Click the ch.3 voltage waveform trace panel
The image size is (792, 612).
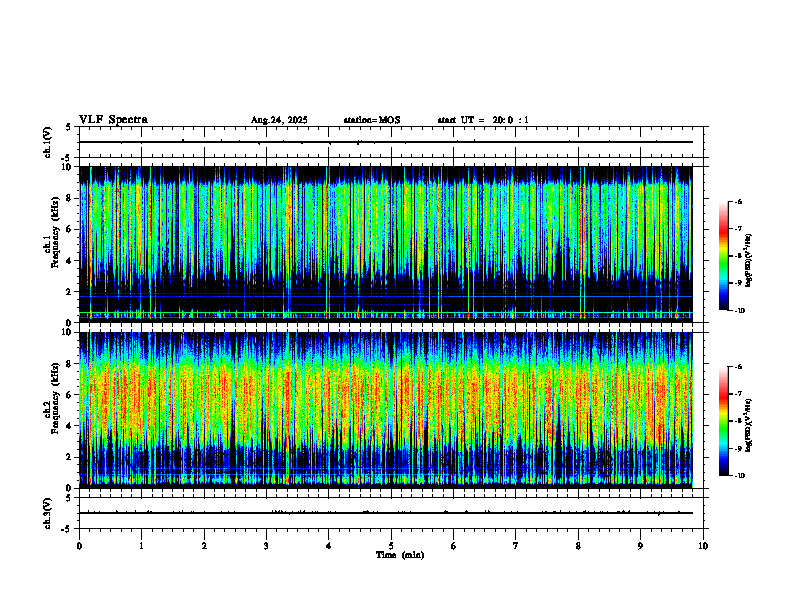point(391,513)
